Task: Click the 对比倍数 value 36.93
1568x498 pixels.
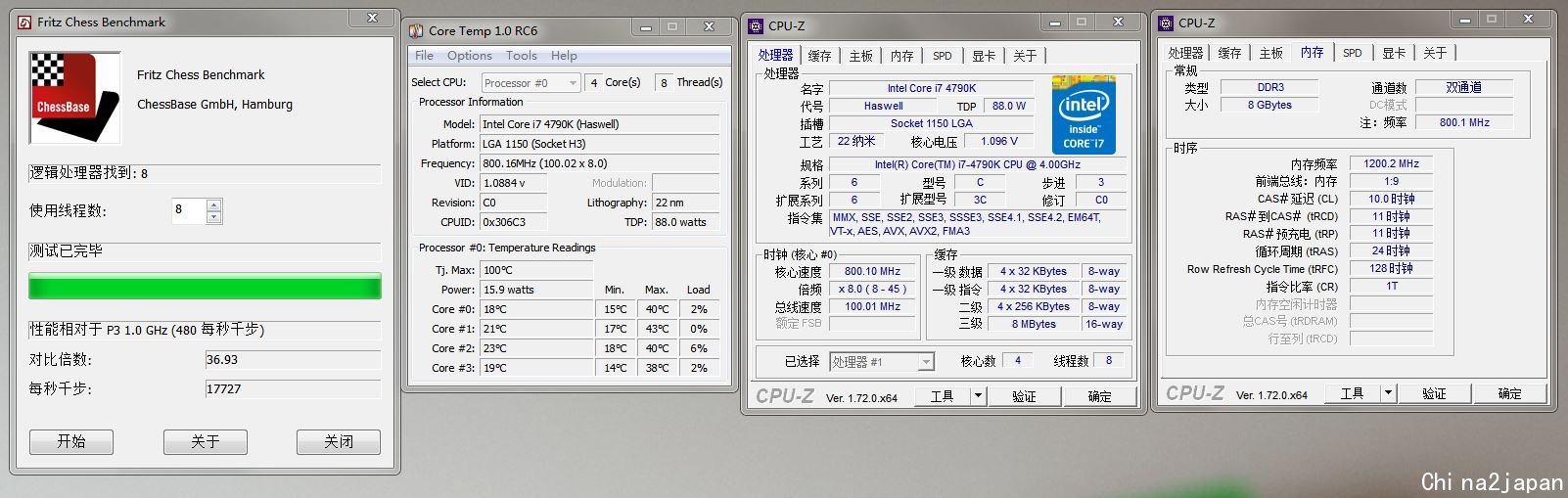Action: 293,359
